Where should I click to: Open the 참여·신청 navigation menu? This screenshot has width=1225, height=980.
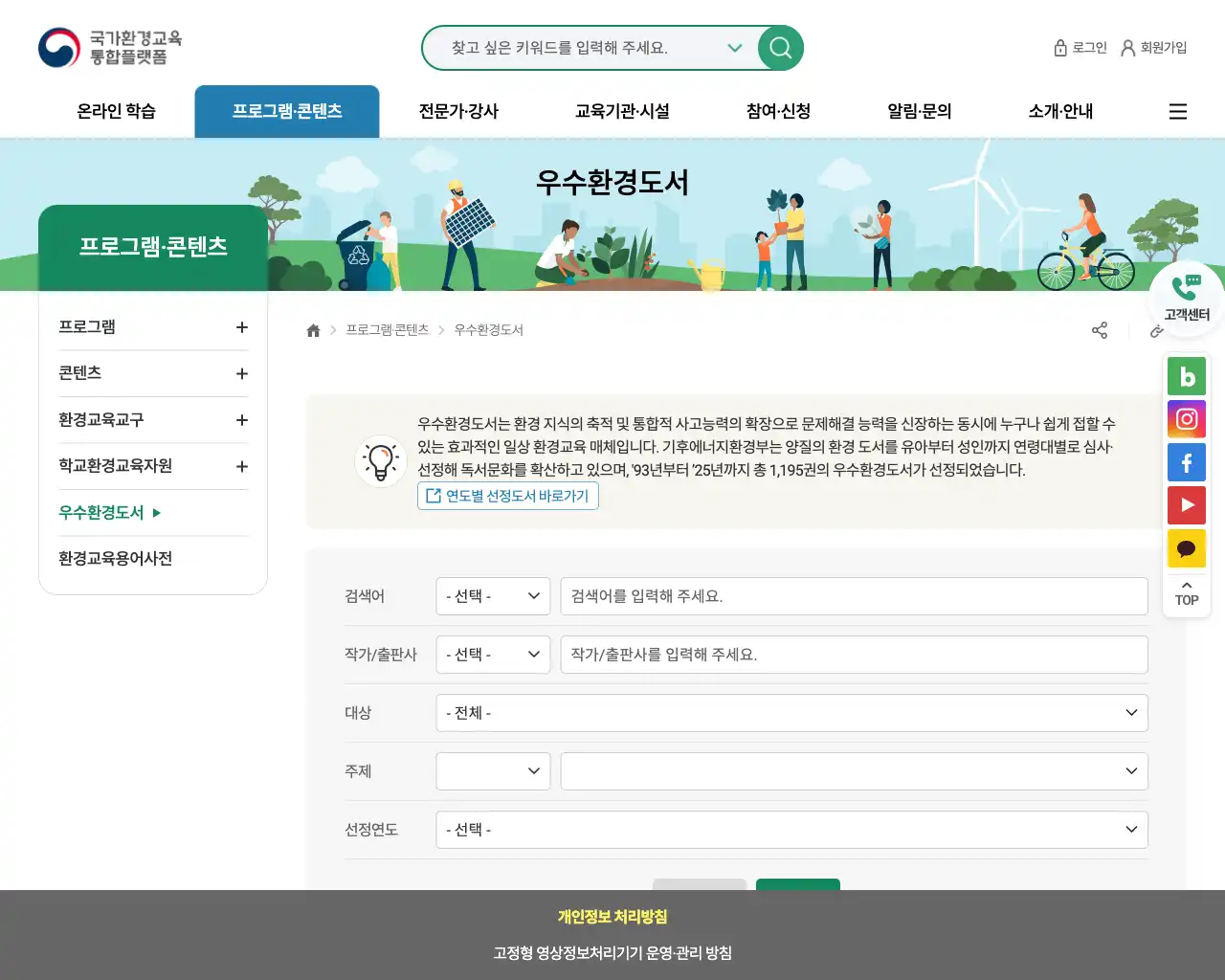click(775, 111)
